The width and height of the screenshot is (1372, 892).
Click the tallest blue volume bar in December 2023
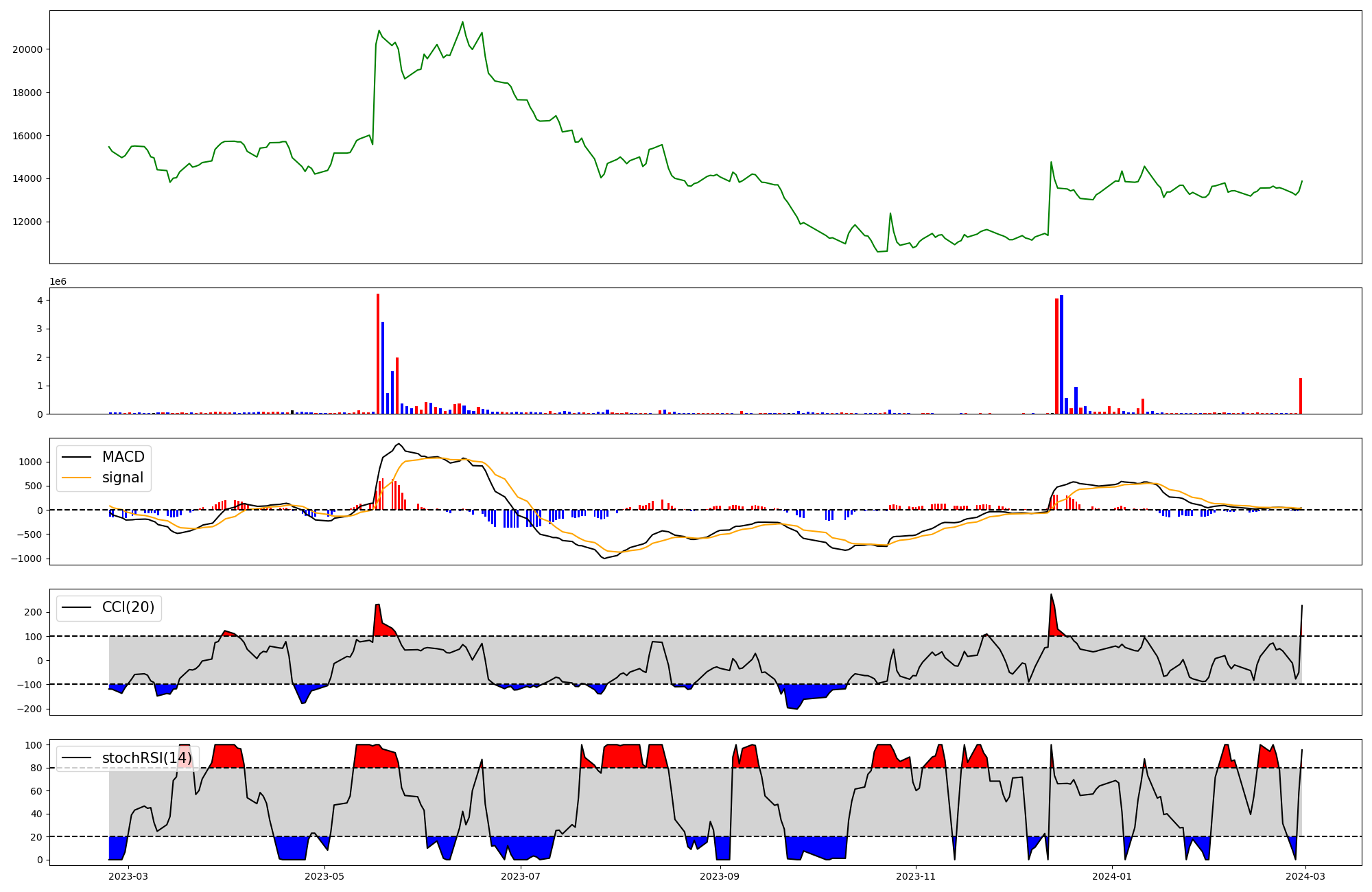click(x=1061, y=354)
